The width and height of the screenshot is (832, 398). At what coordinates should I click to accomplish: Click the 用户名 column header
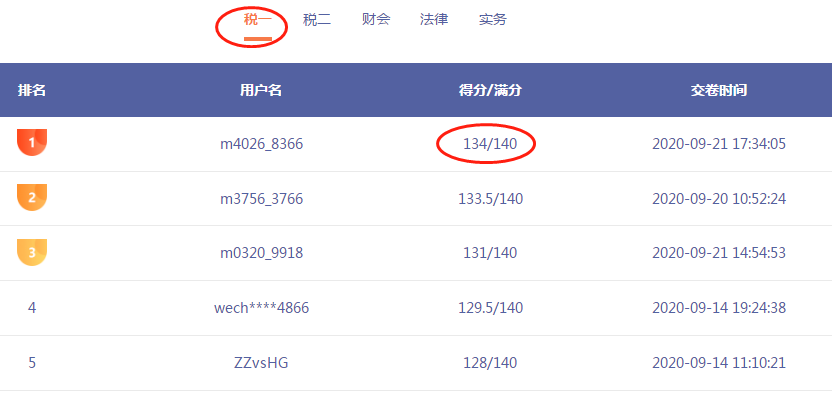tap(261, 90)
